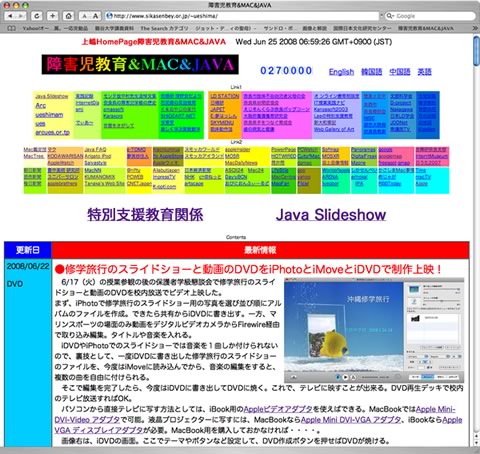Open the KUMANOMIX link
This screenshot has width=480, height=454.
pos(100,177)
